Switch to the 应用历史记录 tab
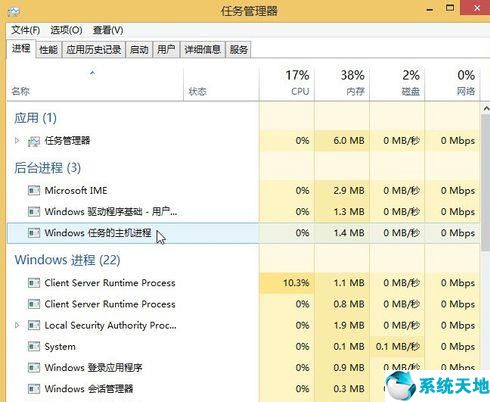 [x=94, y=50]
